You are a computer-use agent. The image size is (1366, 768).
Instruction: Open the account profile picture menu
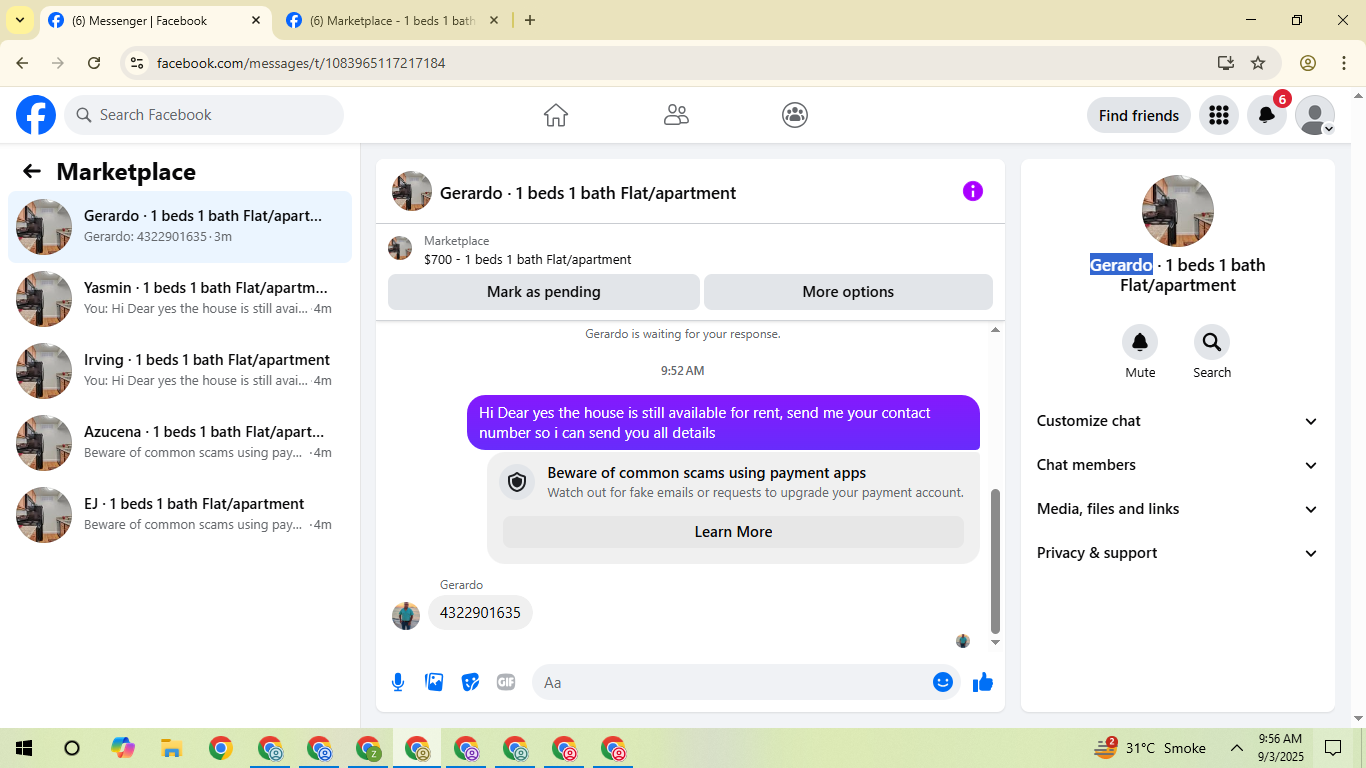pos(1315,115)
